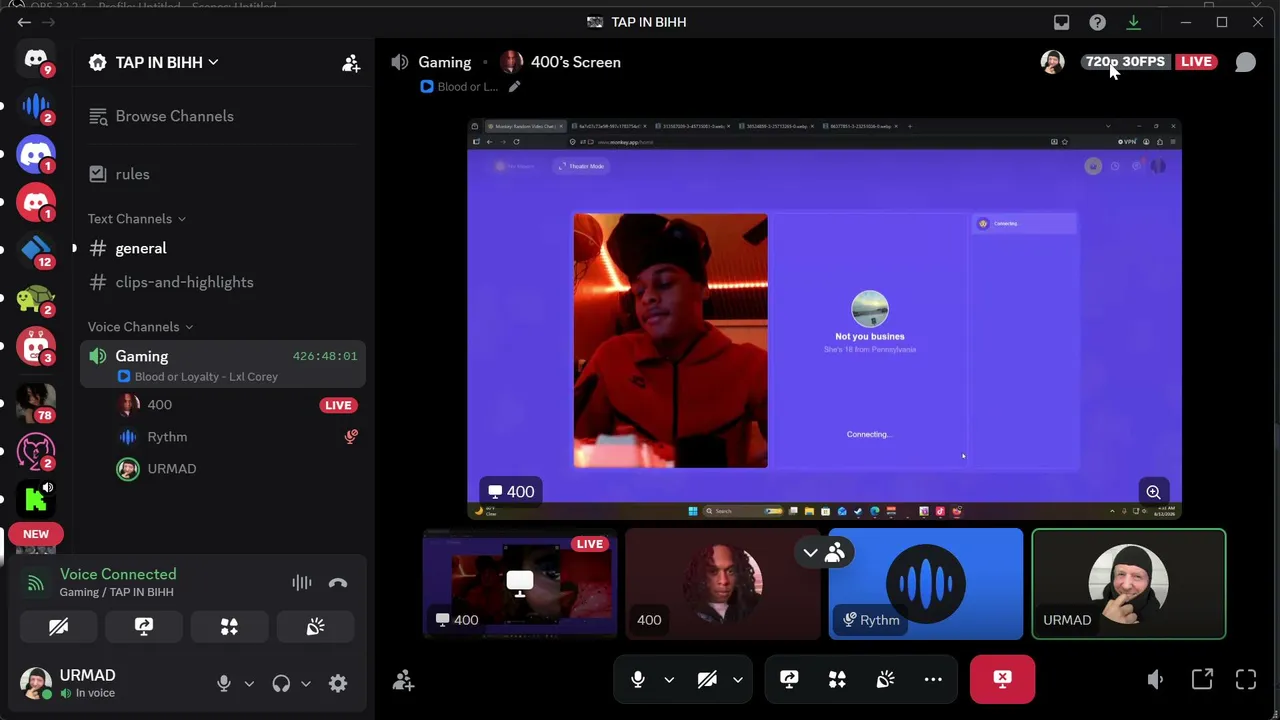Invite friends to the call icon
The image size is (1280, 720).
403,681
